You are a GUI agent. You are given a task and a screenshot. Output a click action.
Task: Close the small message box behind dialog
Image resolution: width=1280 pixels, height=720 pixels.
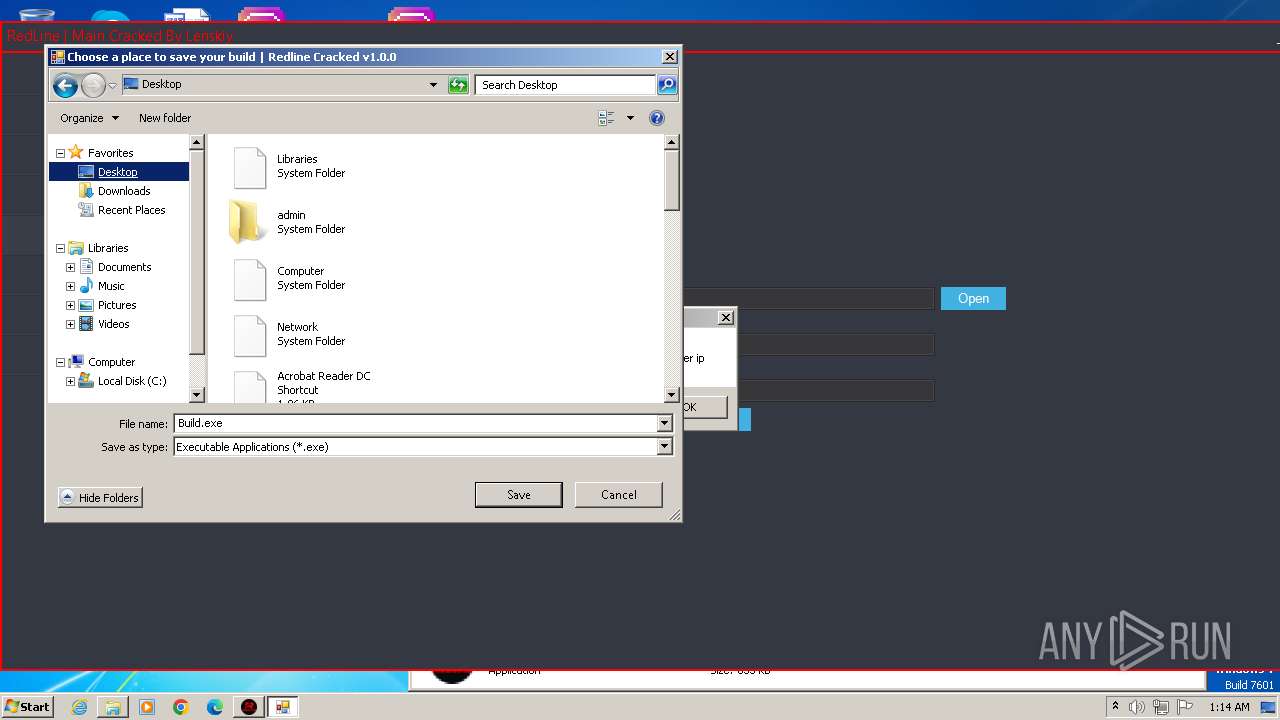click(726, 317)
